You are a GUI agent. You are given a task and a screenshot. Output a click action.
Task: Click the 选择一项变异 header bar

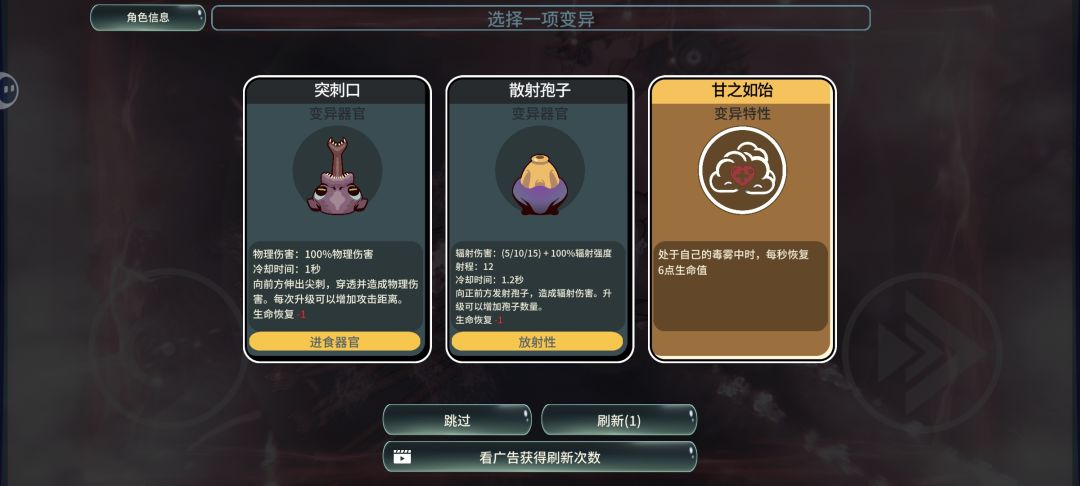tap(541, 19)
